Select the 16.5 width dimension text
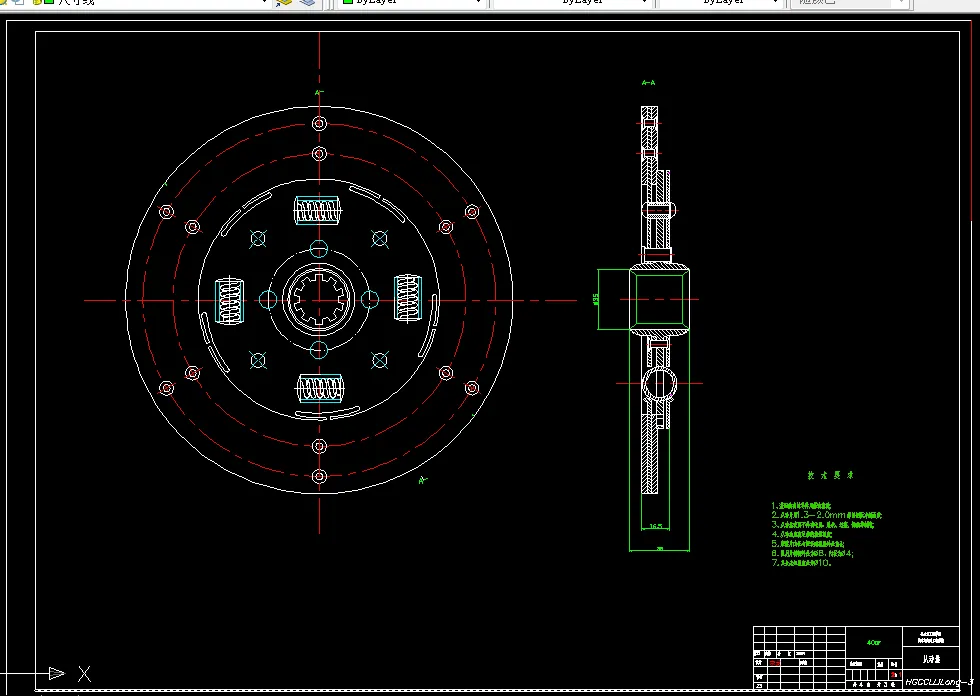 click(656, 527)
